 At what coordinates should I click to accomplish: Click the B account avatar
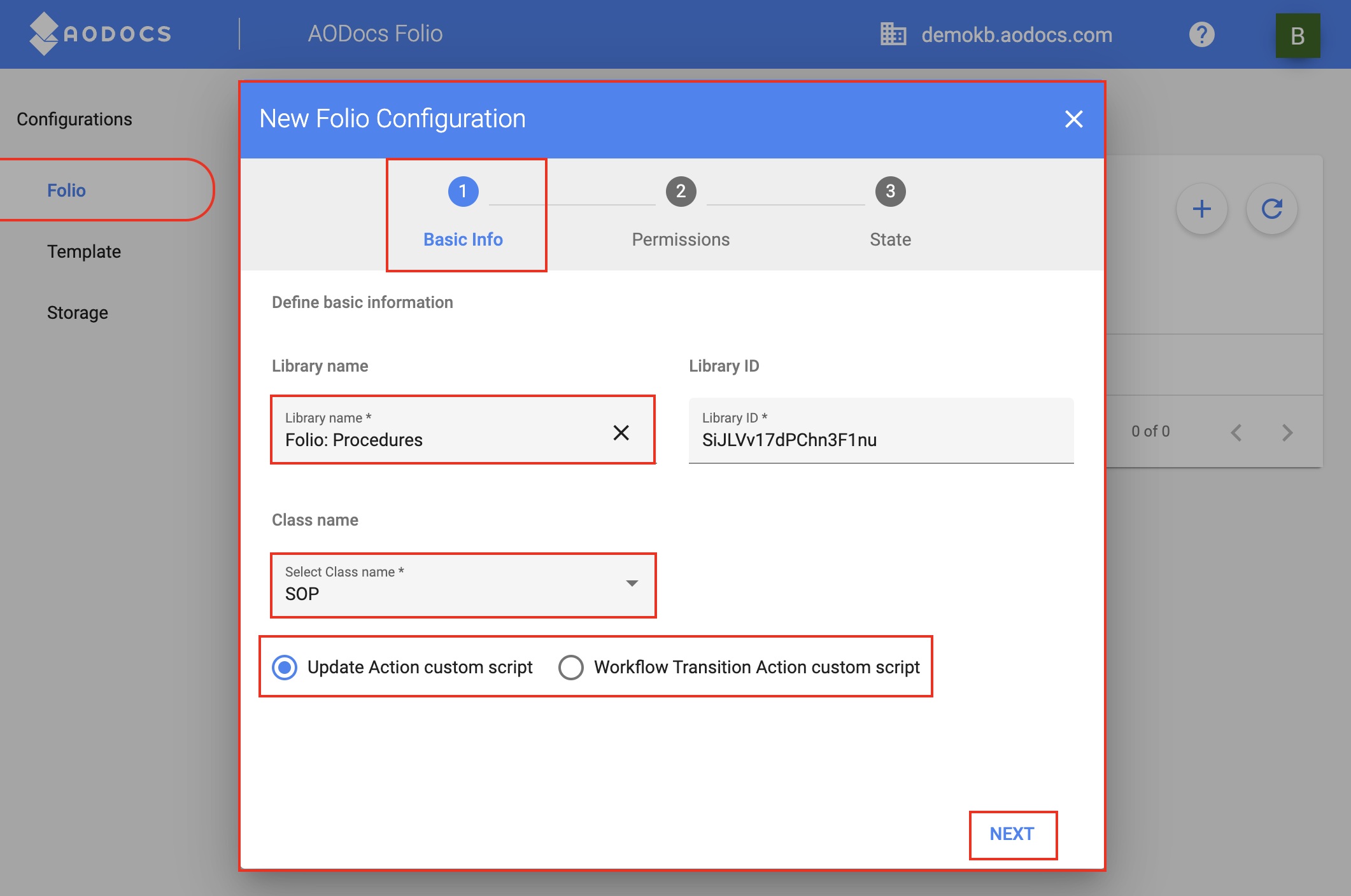[1298, 35]
